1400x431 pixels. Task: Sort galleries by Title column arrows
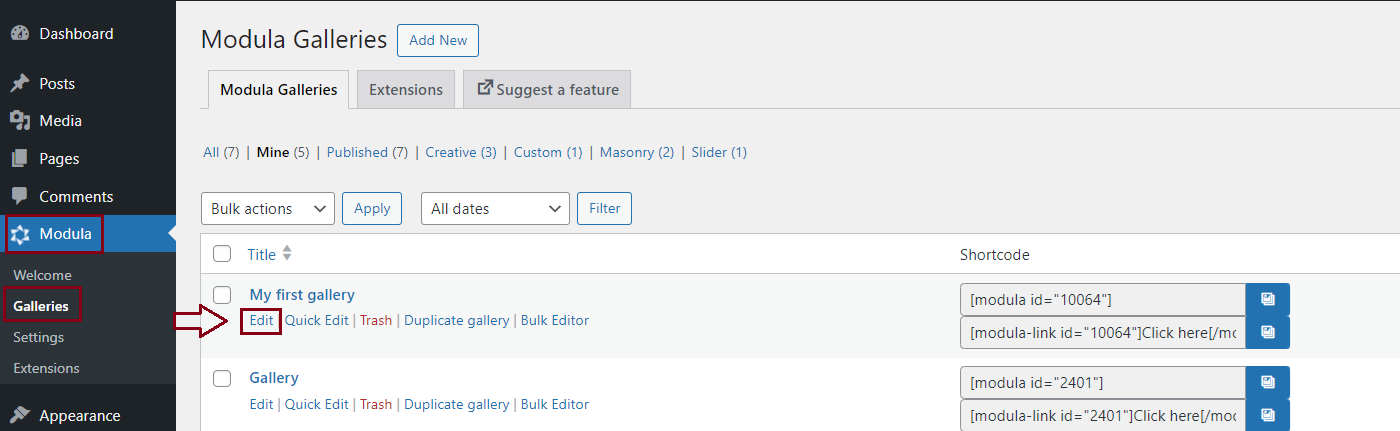pos(287,254)
